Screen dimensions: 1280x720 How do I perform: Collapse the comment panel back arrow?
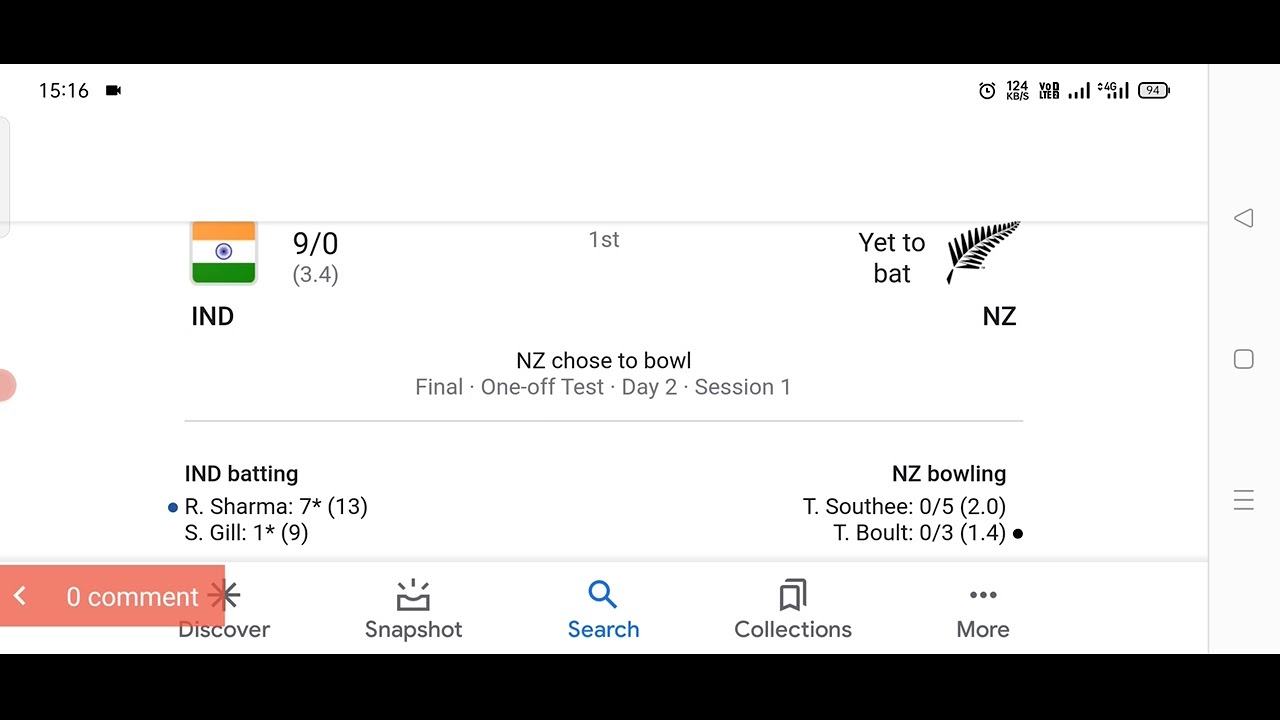(x=20, y=596)
